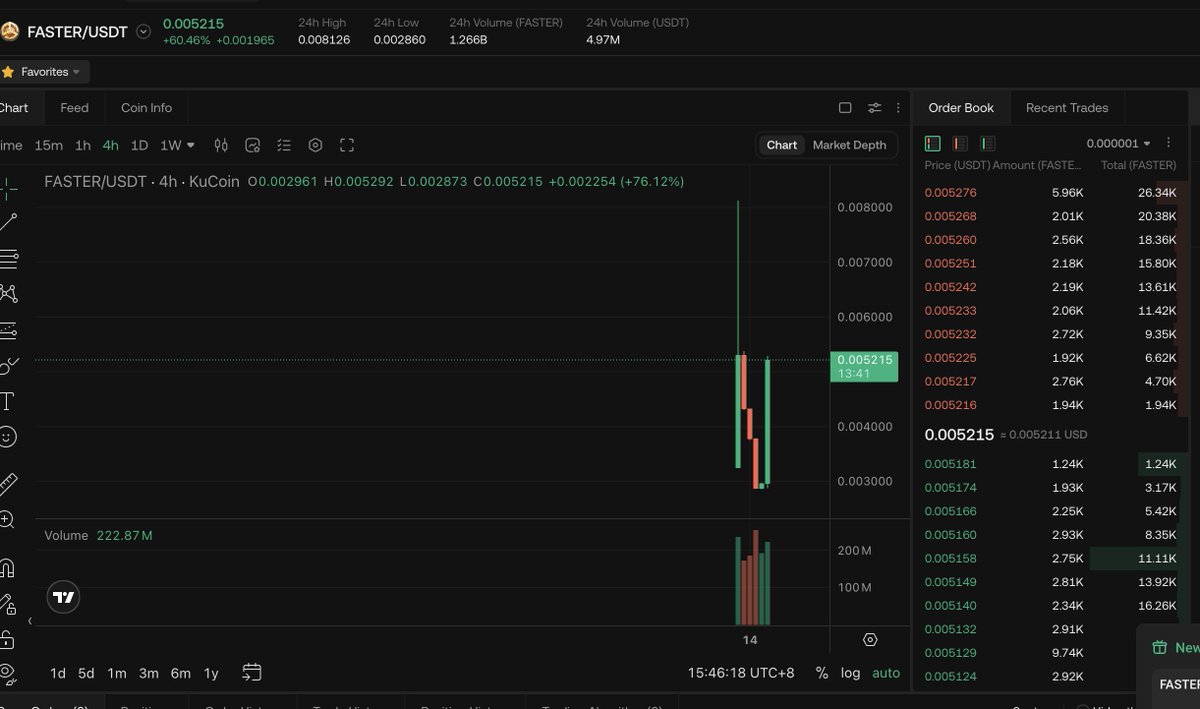This screenshot has width=1200, height=709.
Task: Click the TradingView logo on chart
Action: 63,598
